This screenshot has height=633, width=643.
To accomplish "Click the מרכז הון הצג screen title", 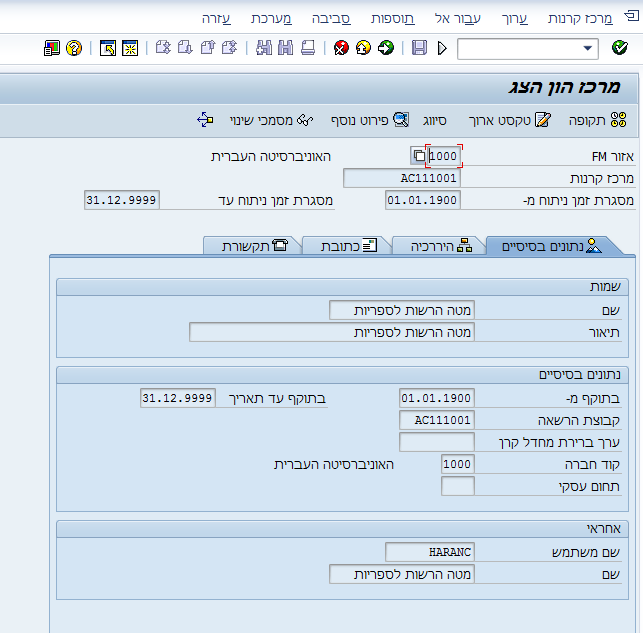I will (565, 87).
